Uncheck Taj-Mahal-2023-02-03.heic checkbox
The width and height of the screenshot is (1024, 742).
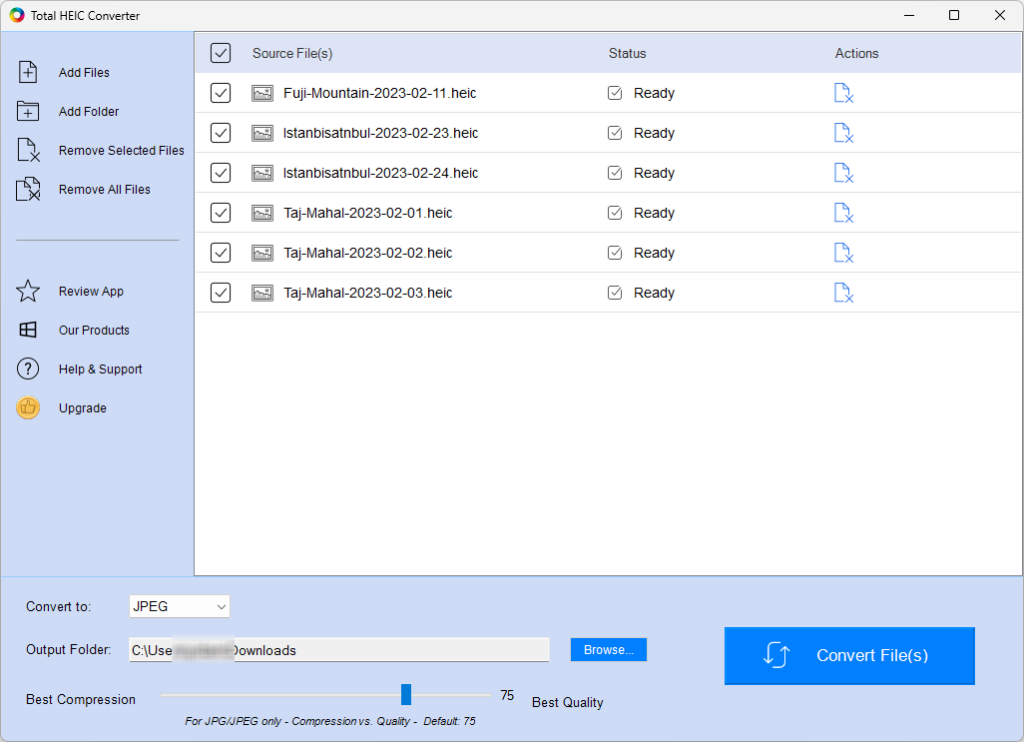click(x=221, y=292)
